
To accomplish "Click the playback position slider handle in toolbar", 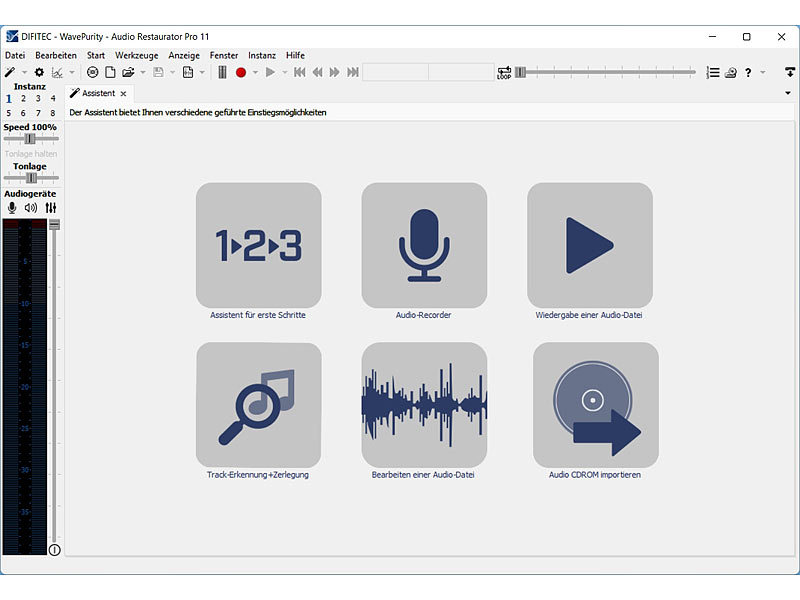I will (x=520, y=72).
